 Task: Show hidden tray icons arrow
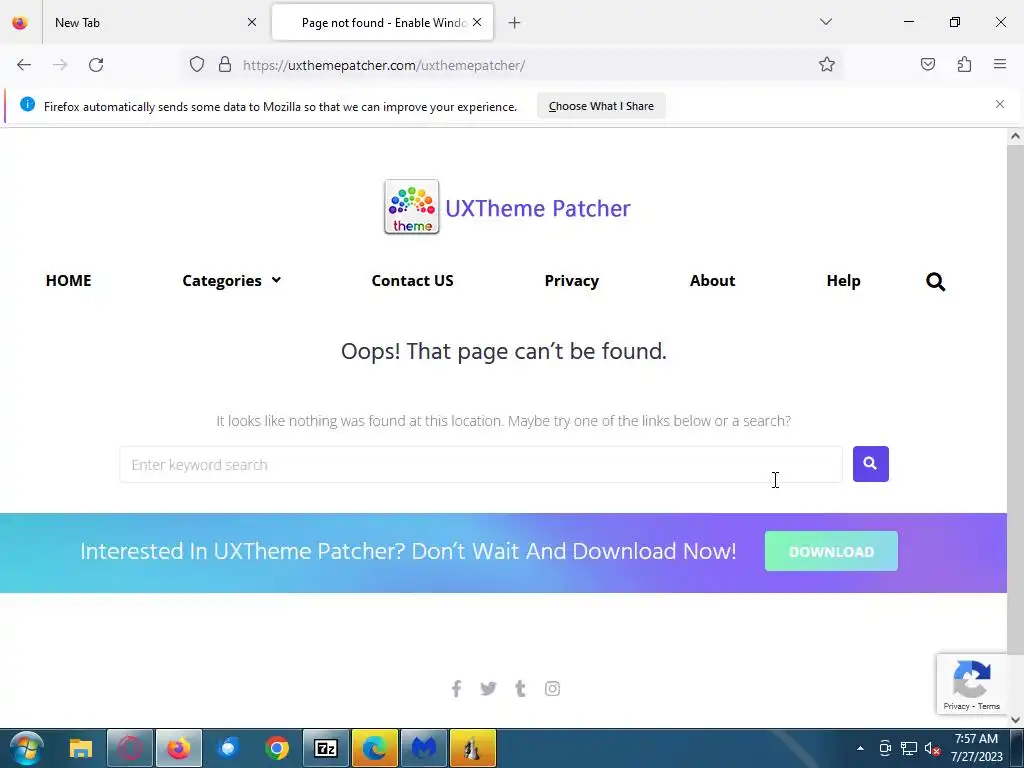pyautogui.click(x=860, y=748)
